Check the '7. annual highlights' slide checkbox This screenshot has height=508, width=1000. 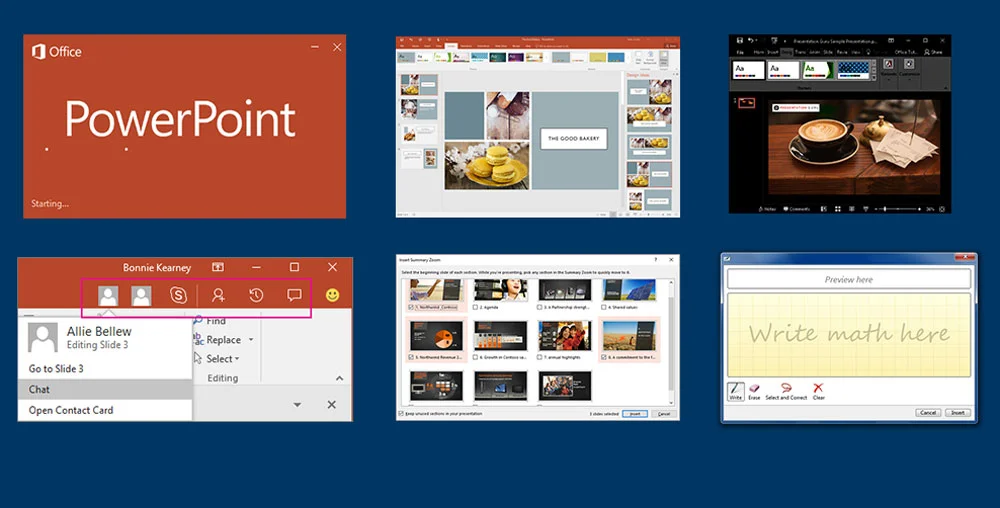click(x=539, y=357)
